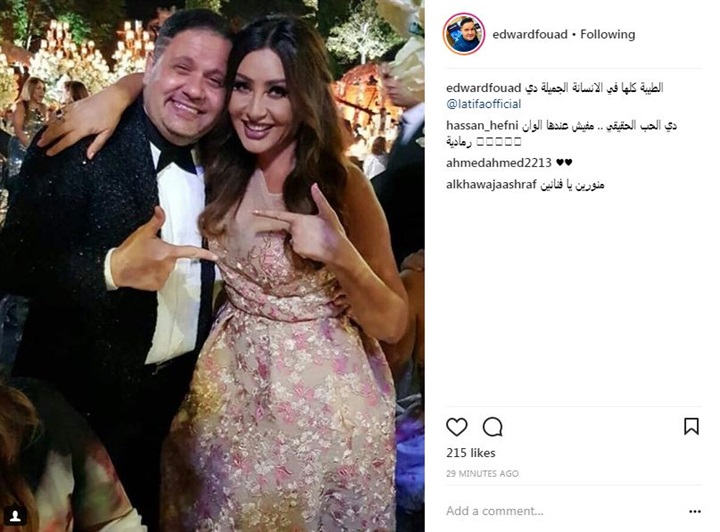This screenshot has width=720, height=532.
Task: Toggle the Following button beside edwardfouad
Action: click(608, 34)
